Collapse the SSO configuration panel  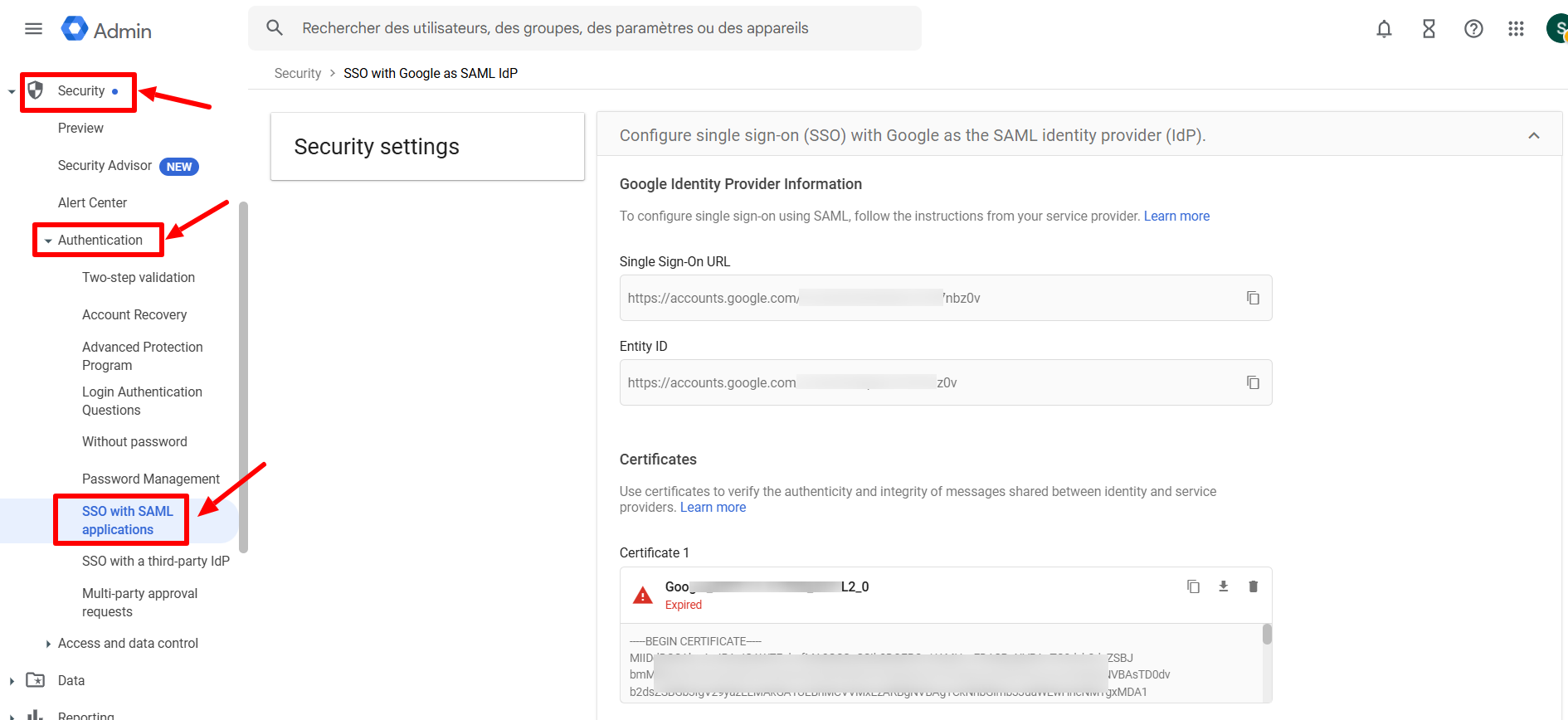click(x=1534, y=135)
